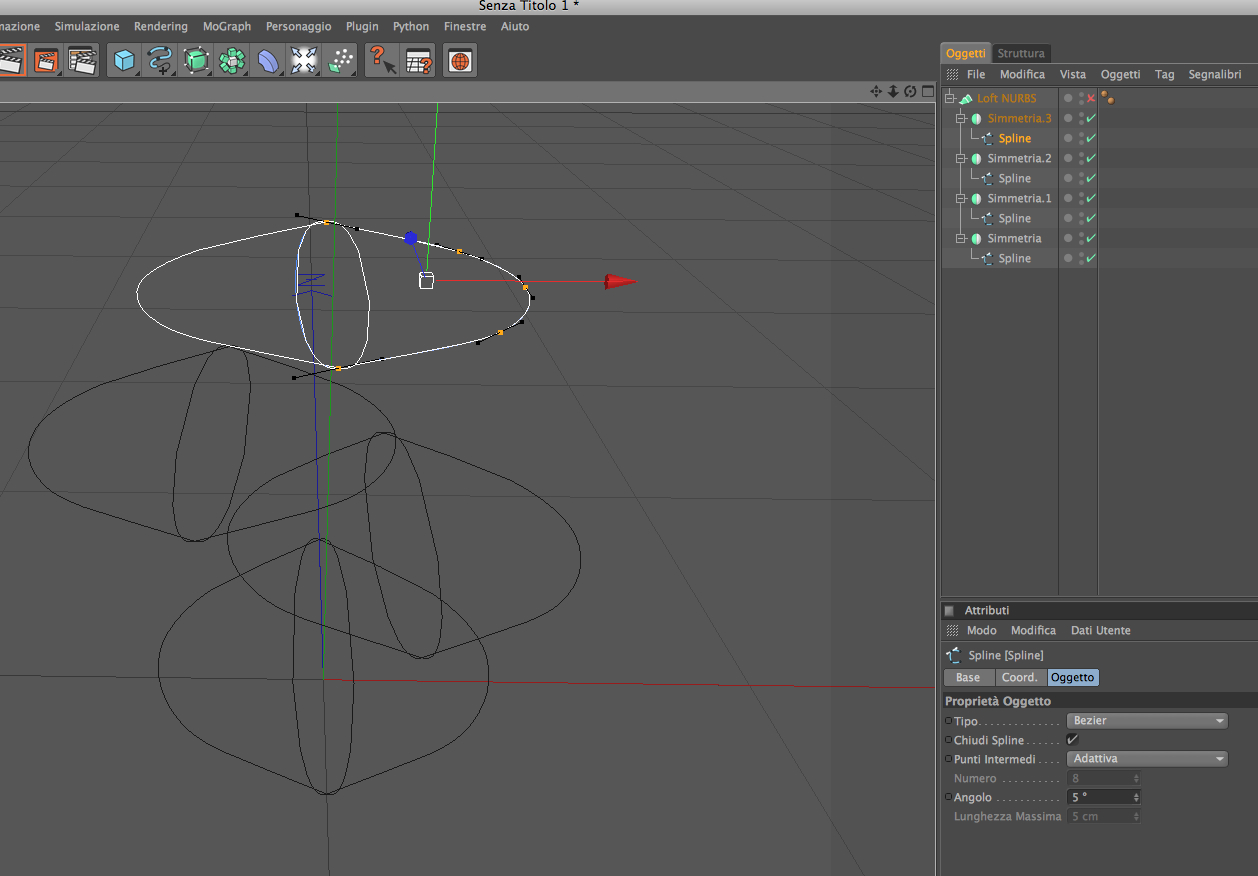Select the Coord. attribute button
The width and height of the screenshot is (1258, 876).
coord(1020,678)
